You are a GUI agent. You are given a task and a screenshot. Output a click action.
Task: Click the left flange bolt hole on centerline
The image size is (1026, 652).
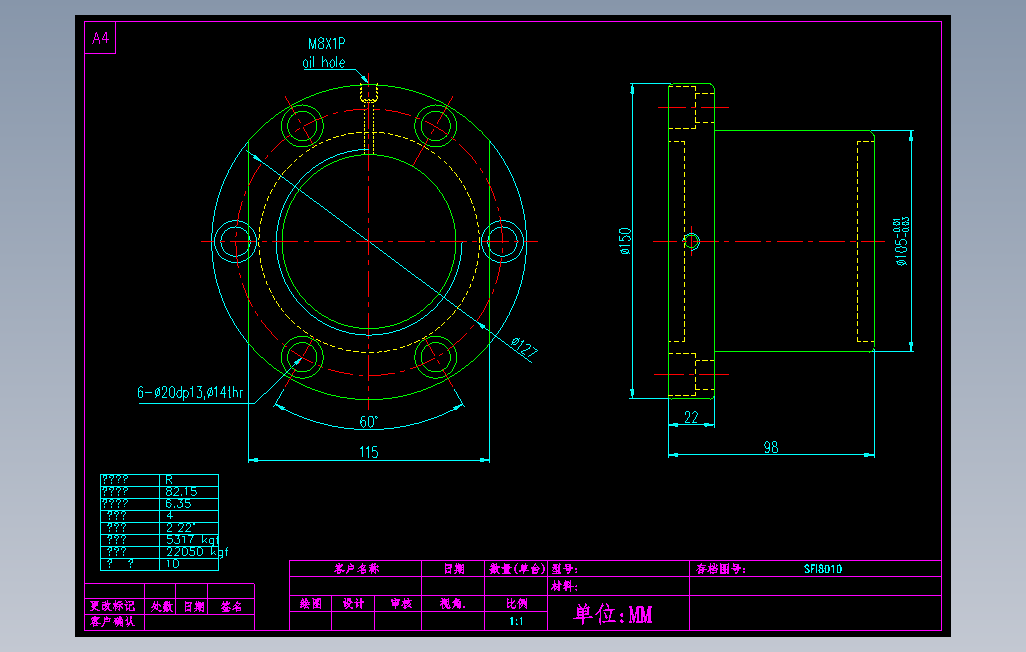point(236,242)
